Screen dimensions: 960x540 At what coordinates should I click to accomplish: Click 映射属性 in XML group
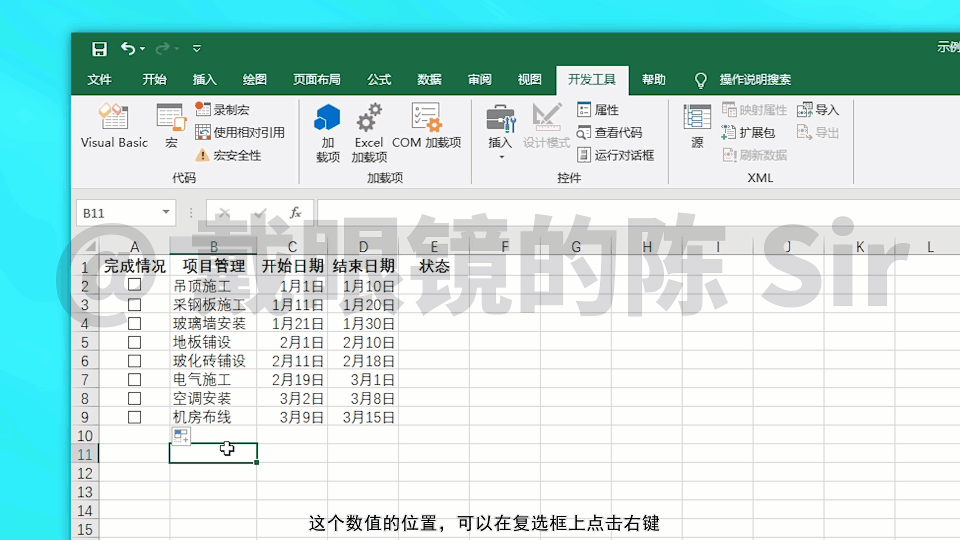[x=754, y=110]
